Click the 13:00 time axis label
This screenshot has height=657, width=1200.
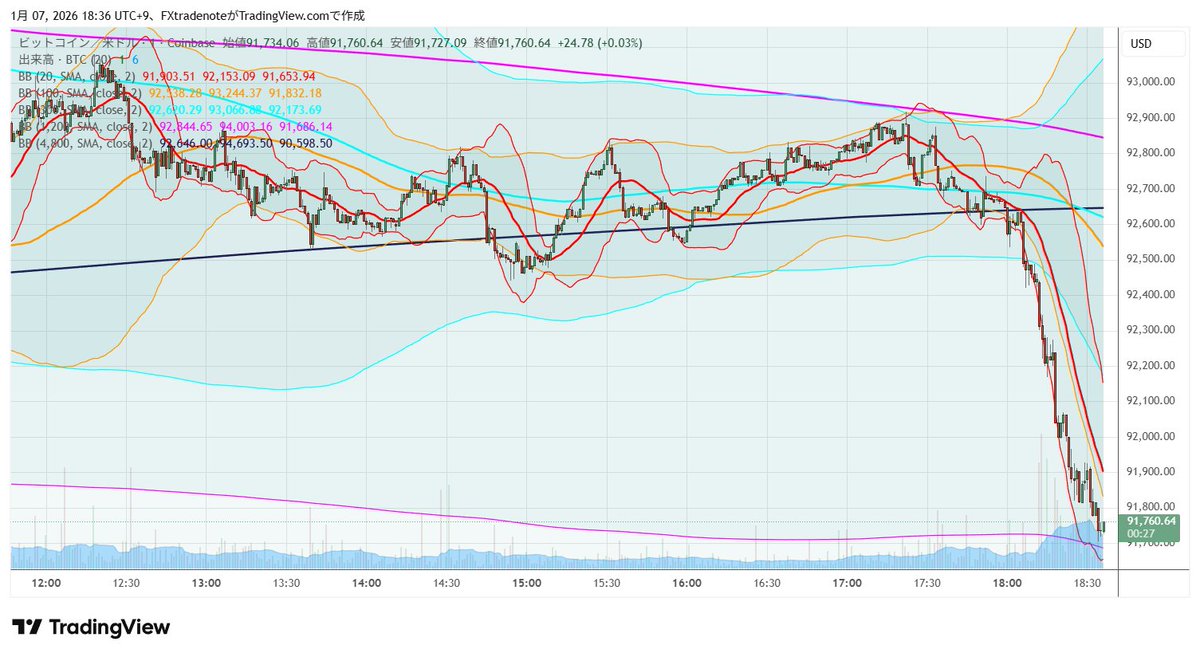(206, 583)
